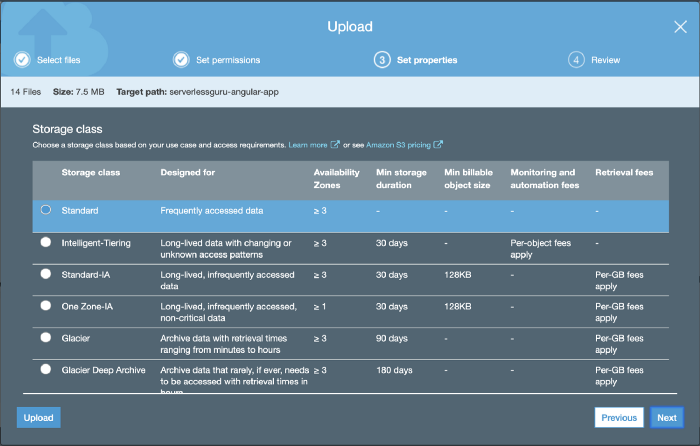This screenshot has height=446, width=700.
Task: Choose the Glacier Deep Archive radio
Action: pyautogui.click(x=46, y=369)
